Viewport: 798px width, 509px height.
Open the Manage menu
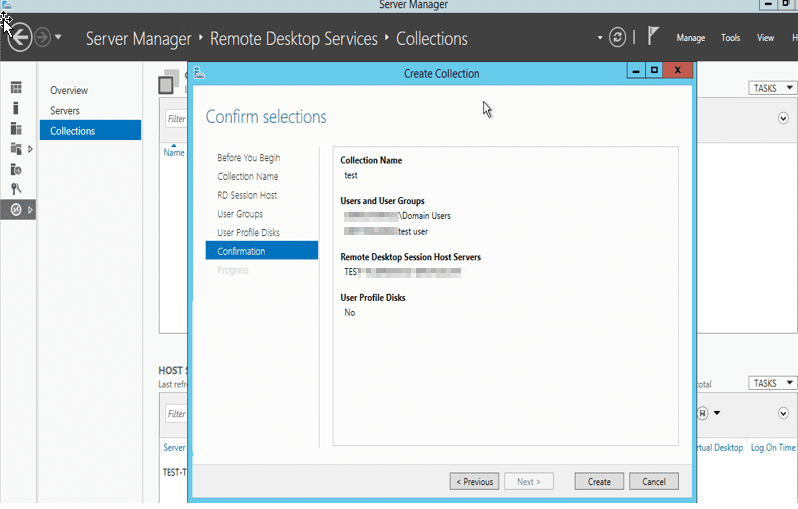point(690,38)
